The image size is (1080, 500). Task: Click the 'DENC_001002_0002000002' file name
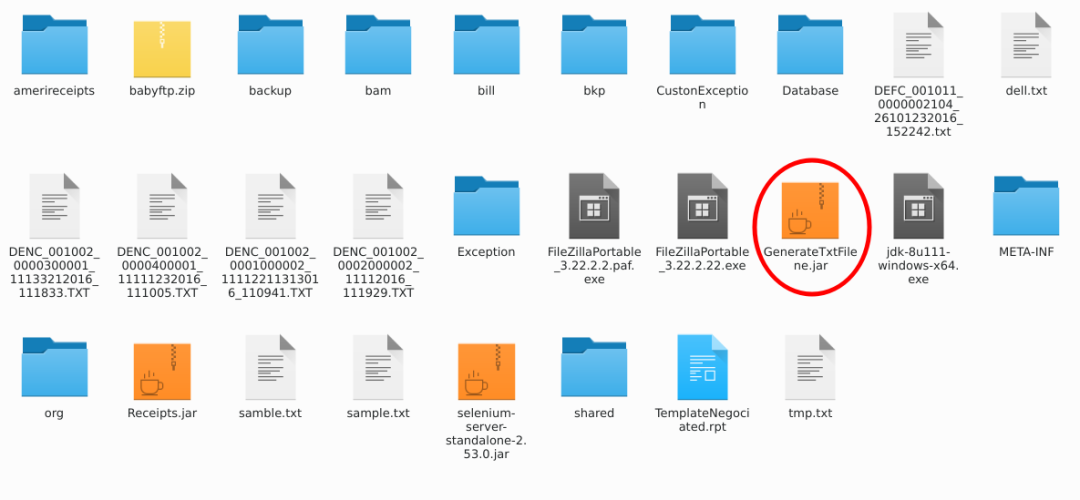tap(378, 272)
